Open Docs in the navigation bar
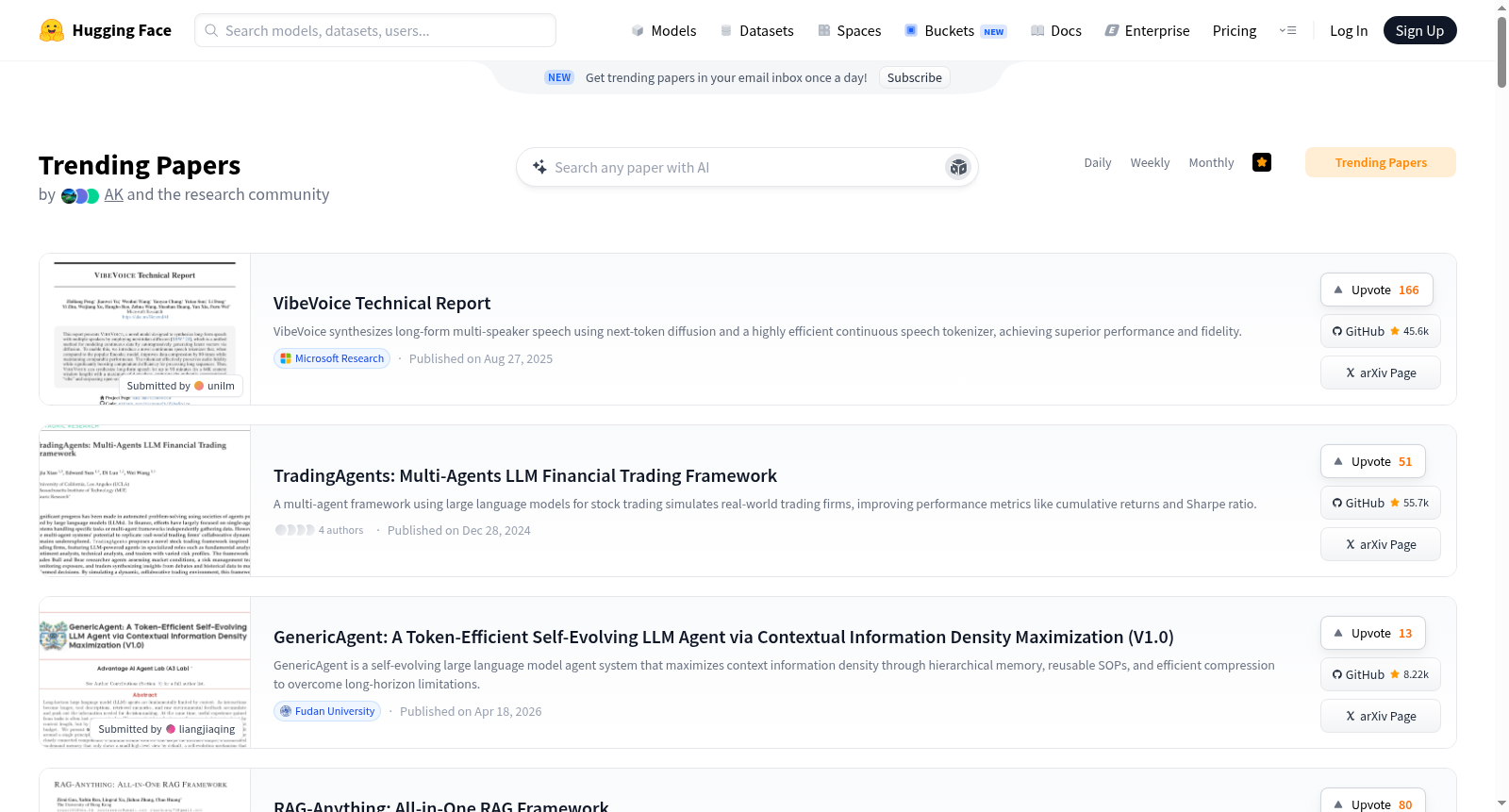 pos(1056,30)
